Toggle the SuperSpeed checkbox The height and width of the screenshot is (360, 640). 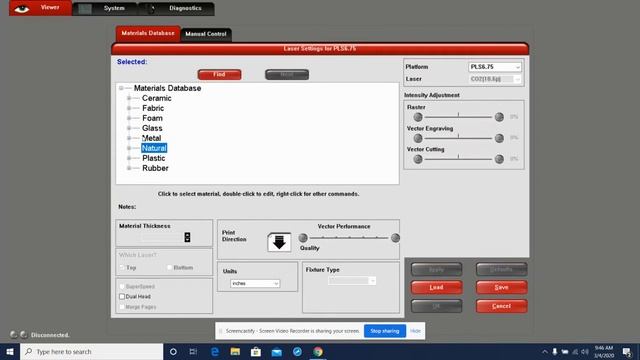pos(122,287)
